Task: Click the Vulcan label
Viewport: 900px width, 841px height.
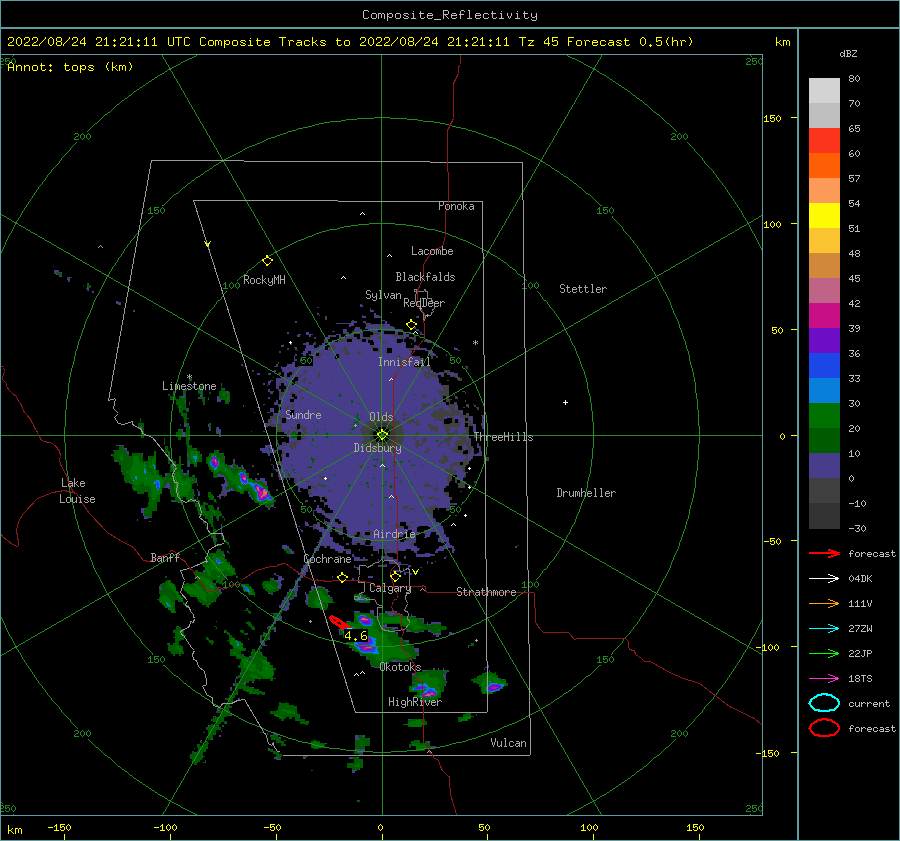Action: pos(508,743)
